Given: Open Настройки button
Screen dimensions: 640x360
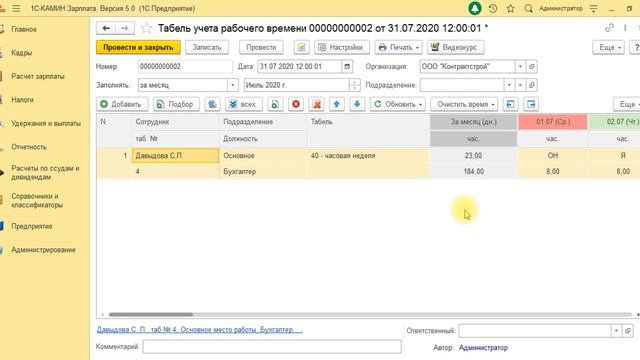Looking at the screenshot, I should tap(342, 47).
